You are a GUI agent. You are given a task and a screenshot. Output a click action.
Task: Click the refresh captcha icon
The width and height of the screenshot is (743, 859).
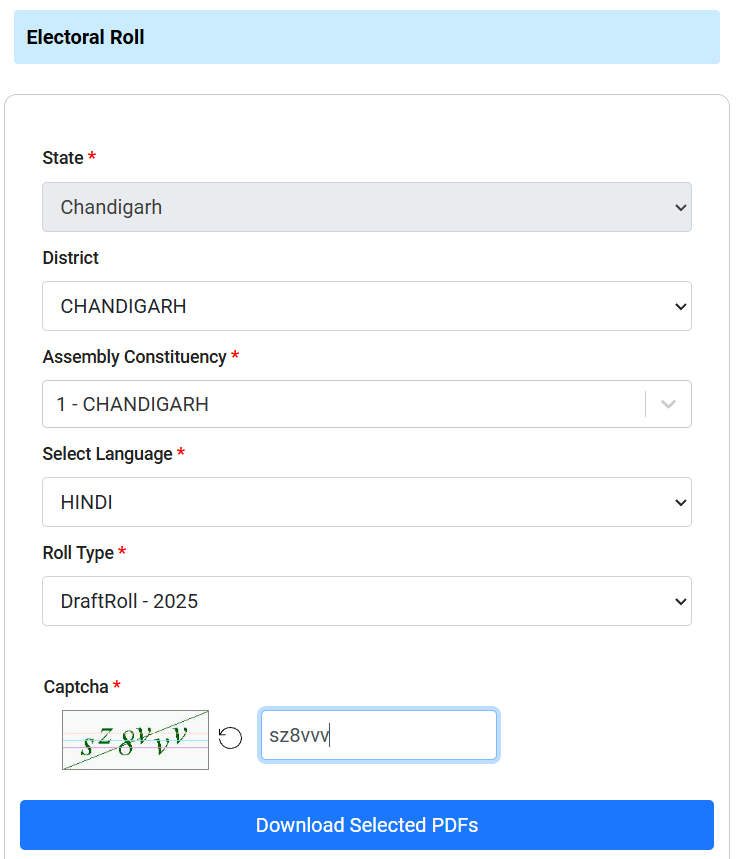pos(230,738)
